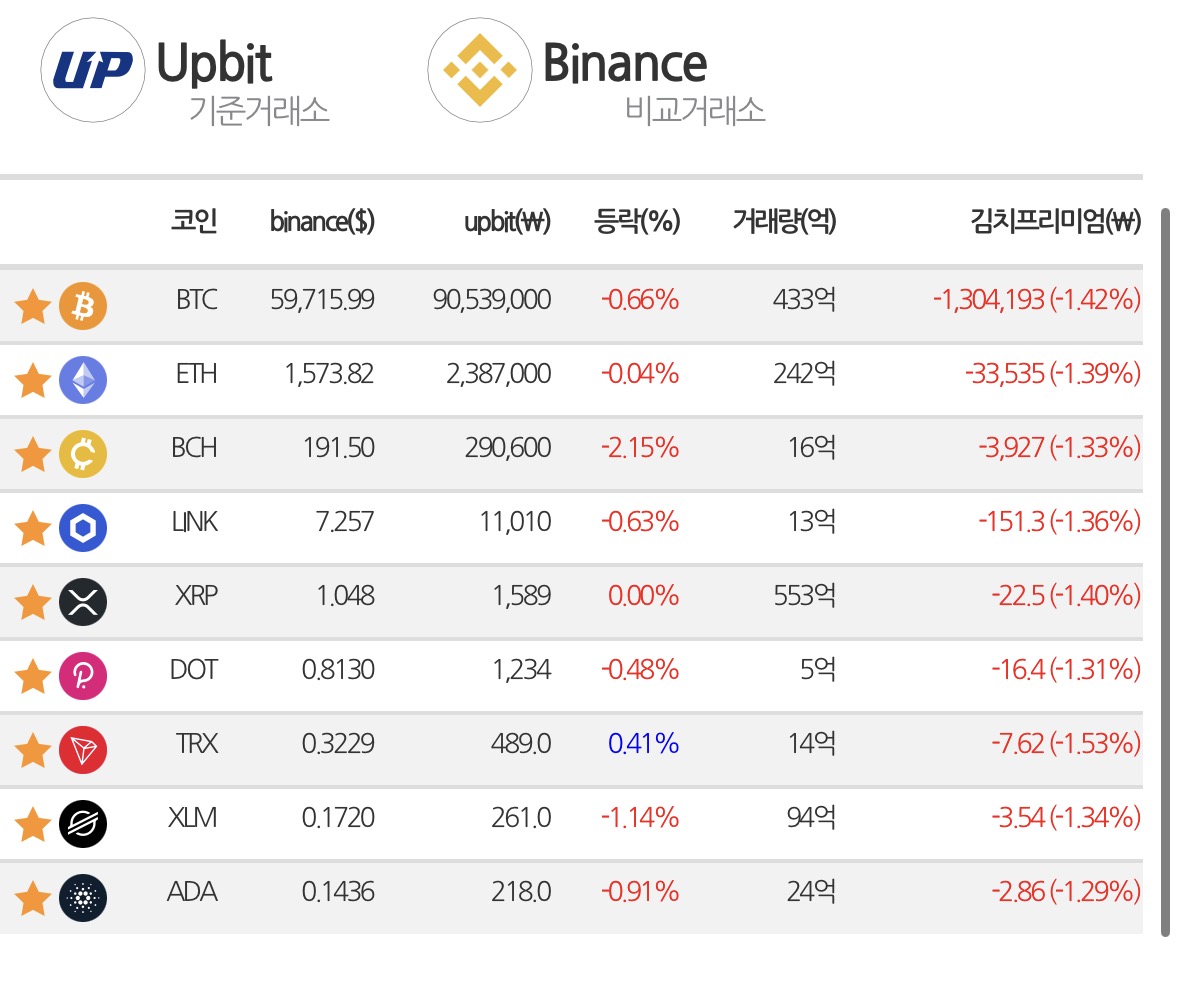The height and width of the screenshot is (1002, 1179).
Task: Toggle the favorite star for DOT
Action: 33,676
